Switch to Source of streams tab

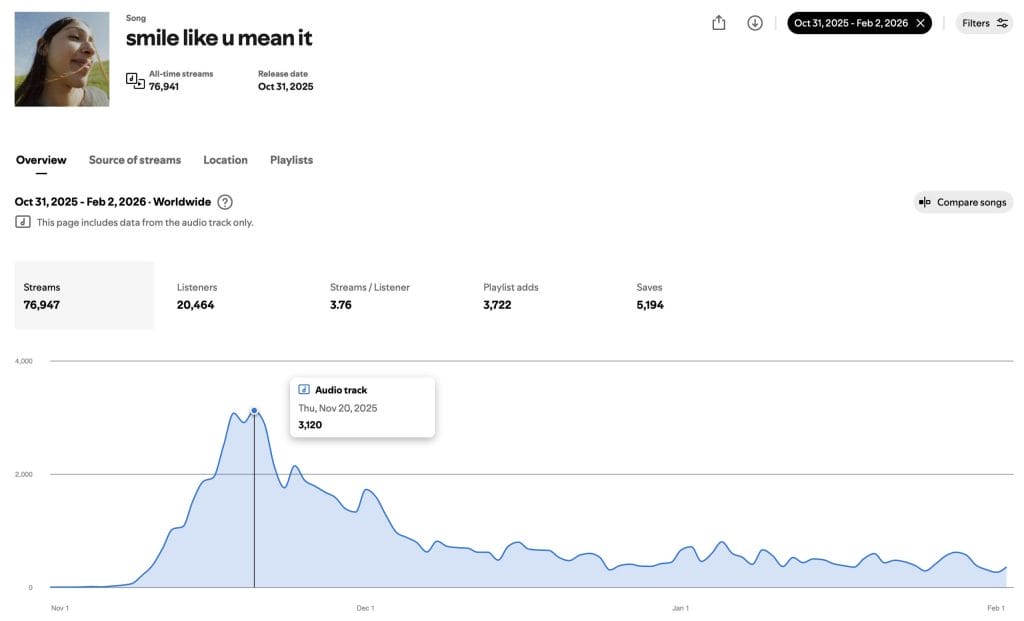(135, 160)
